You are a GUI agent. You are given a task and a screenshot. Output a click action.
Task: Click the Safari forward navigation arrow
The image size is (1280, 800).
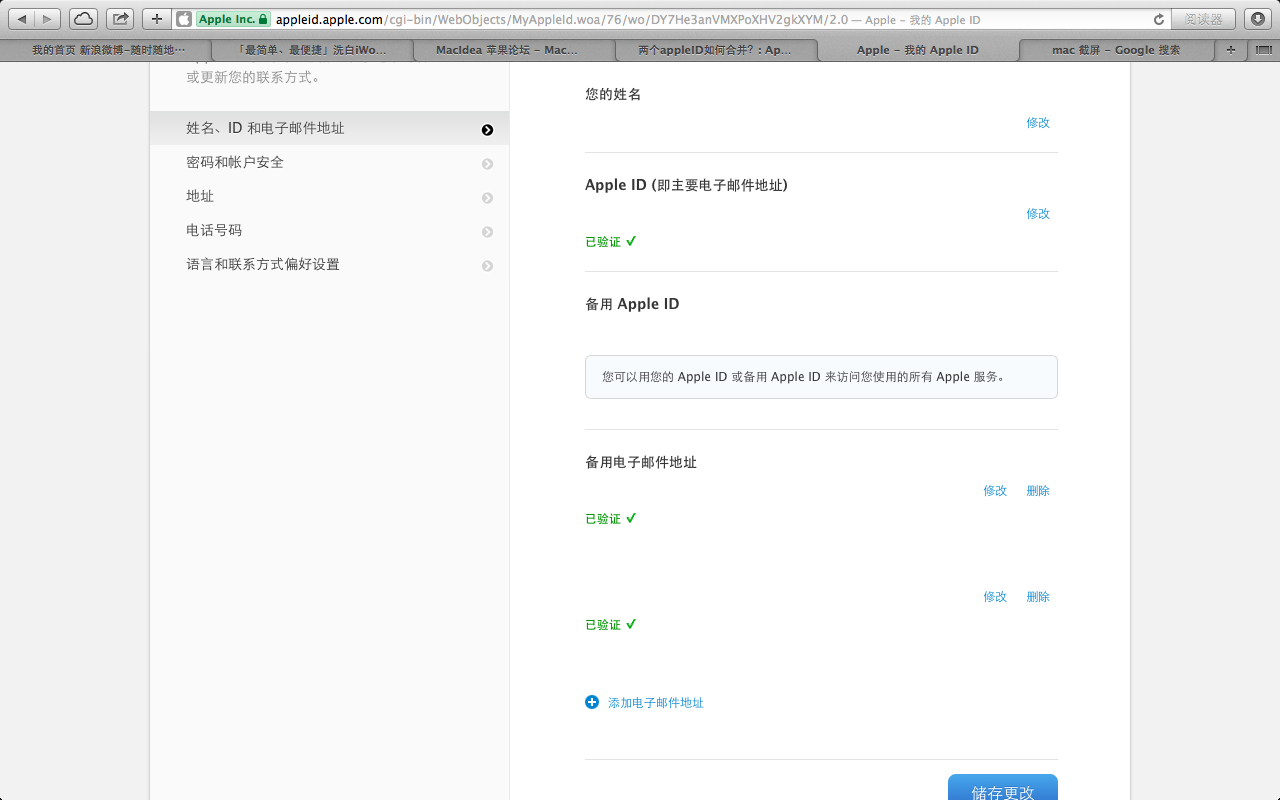pos(47,19)
